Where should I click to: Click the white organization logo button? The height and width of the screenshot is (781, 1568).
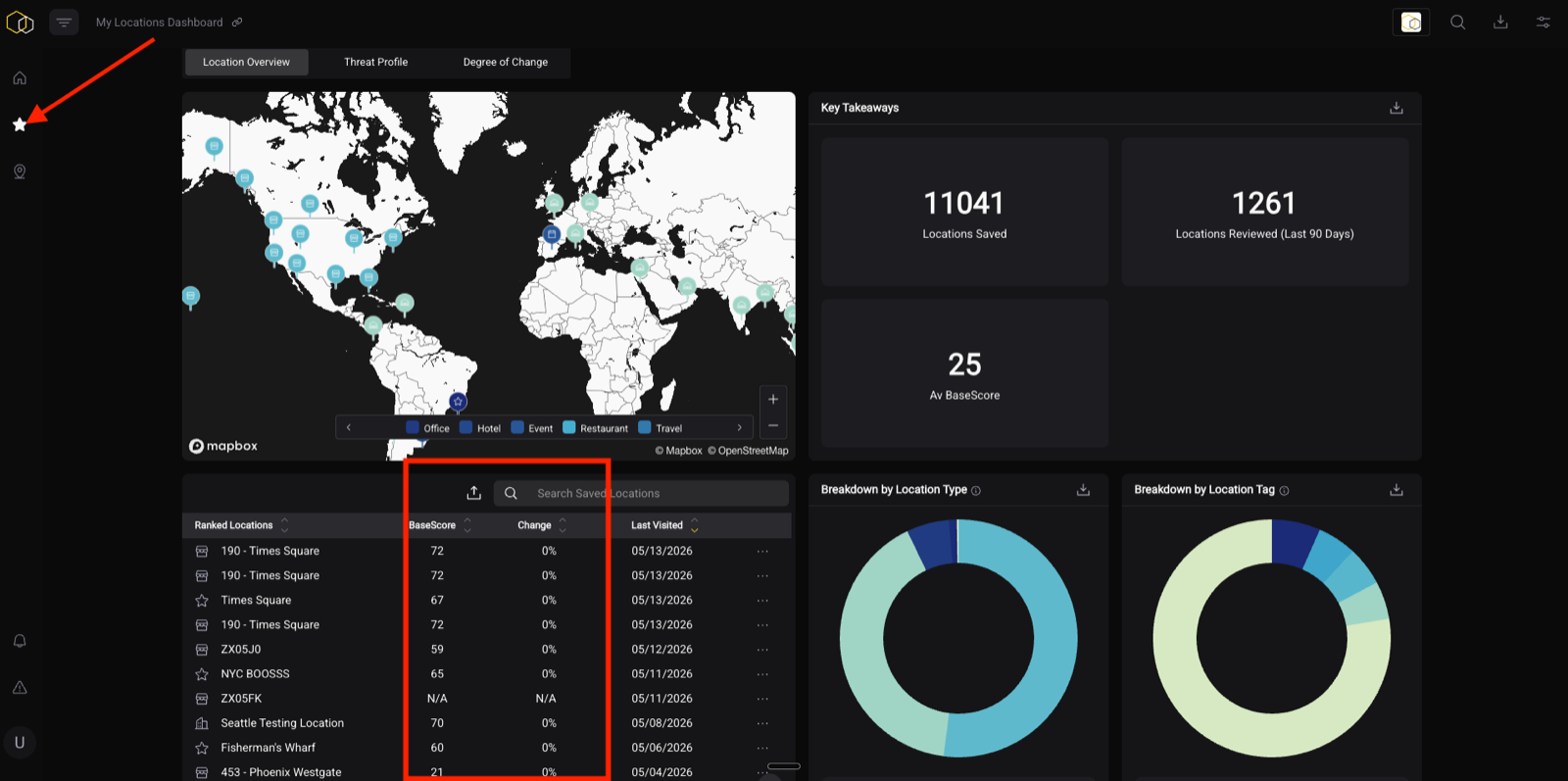pos(1411,22)
